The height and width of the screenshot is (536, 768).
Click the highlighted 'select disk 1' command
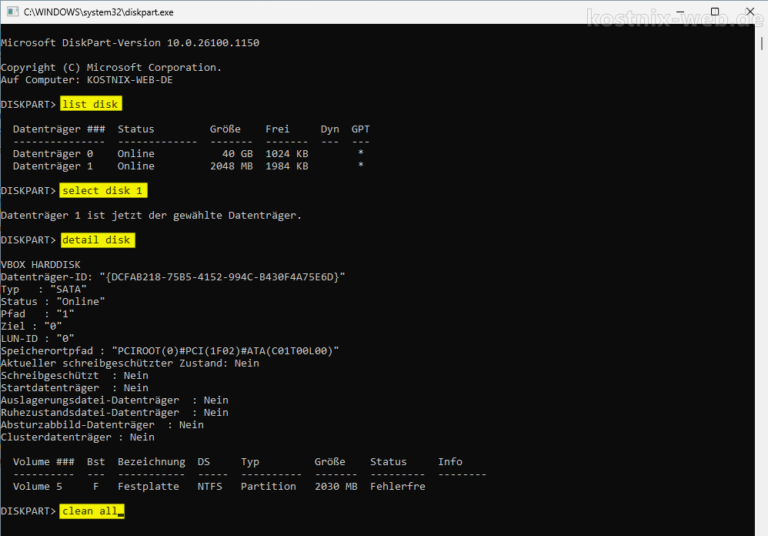click(103, 190)
